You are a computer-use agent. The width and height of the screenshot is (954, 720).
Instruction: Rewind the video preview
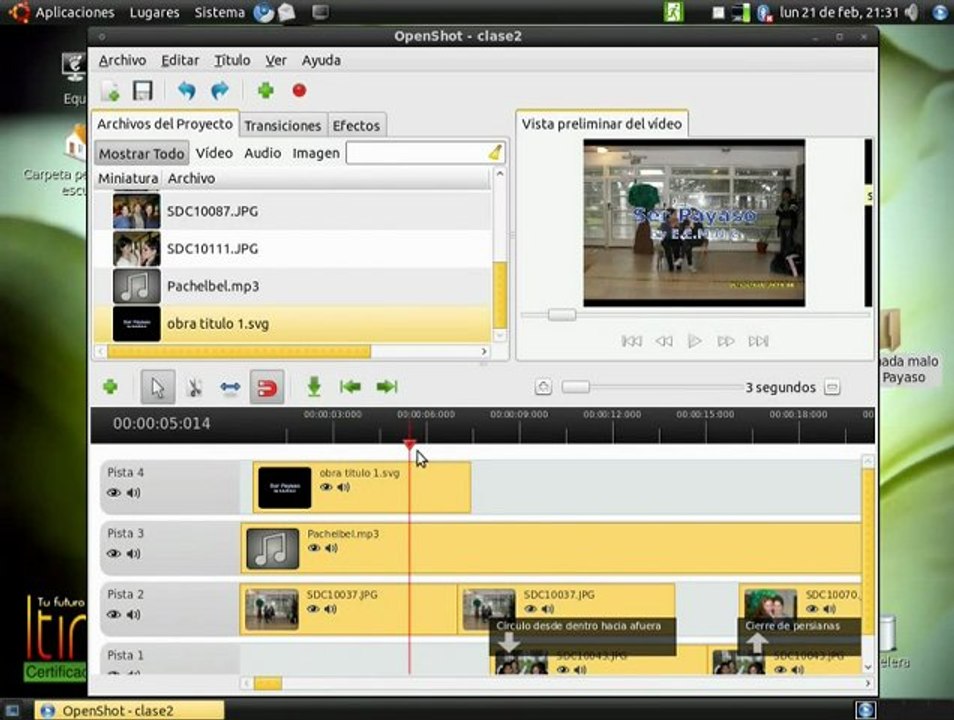(664, 341)
